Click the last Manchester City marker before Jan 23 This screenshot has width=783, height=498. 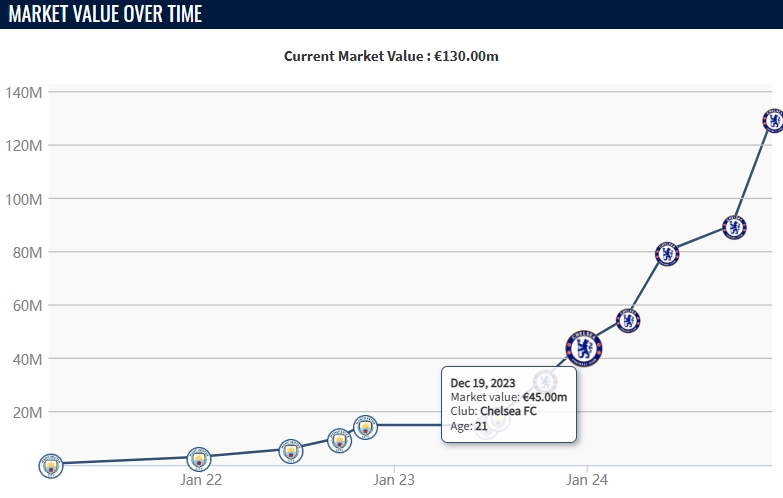[365, 427]
